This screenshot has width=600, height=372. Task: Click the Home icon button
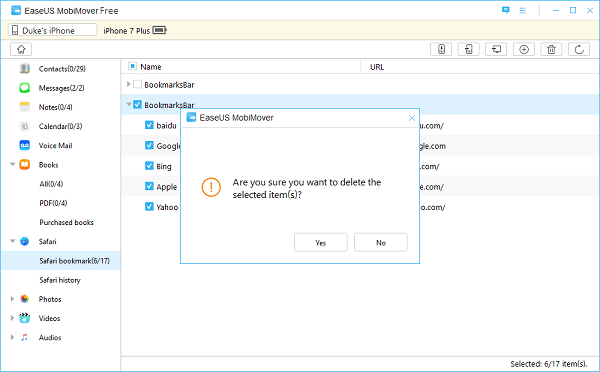pyautogui.click(x=21, y=49)
